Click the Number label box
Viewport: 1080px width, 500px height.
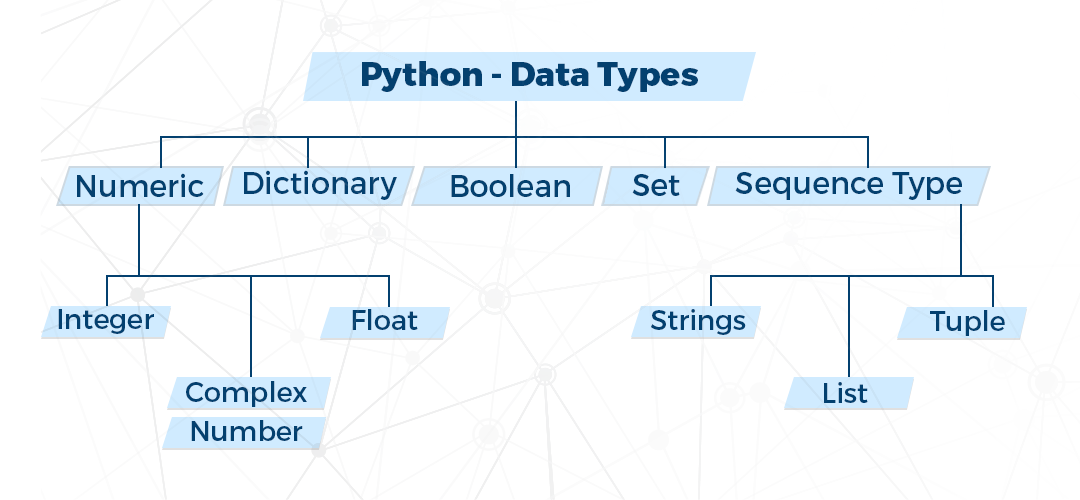tap(246, 432)
